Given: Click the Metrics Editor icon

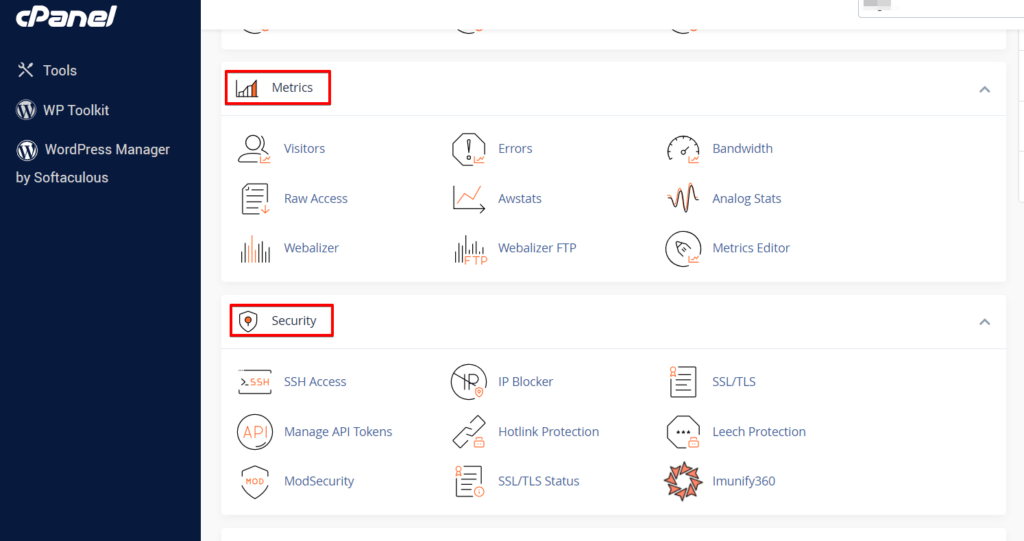Looking at the screenshot, I should click(683, 248).
